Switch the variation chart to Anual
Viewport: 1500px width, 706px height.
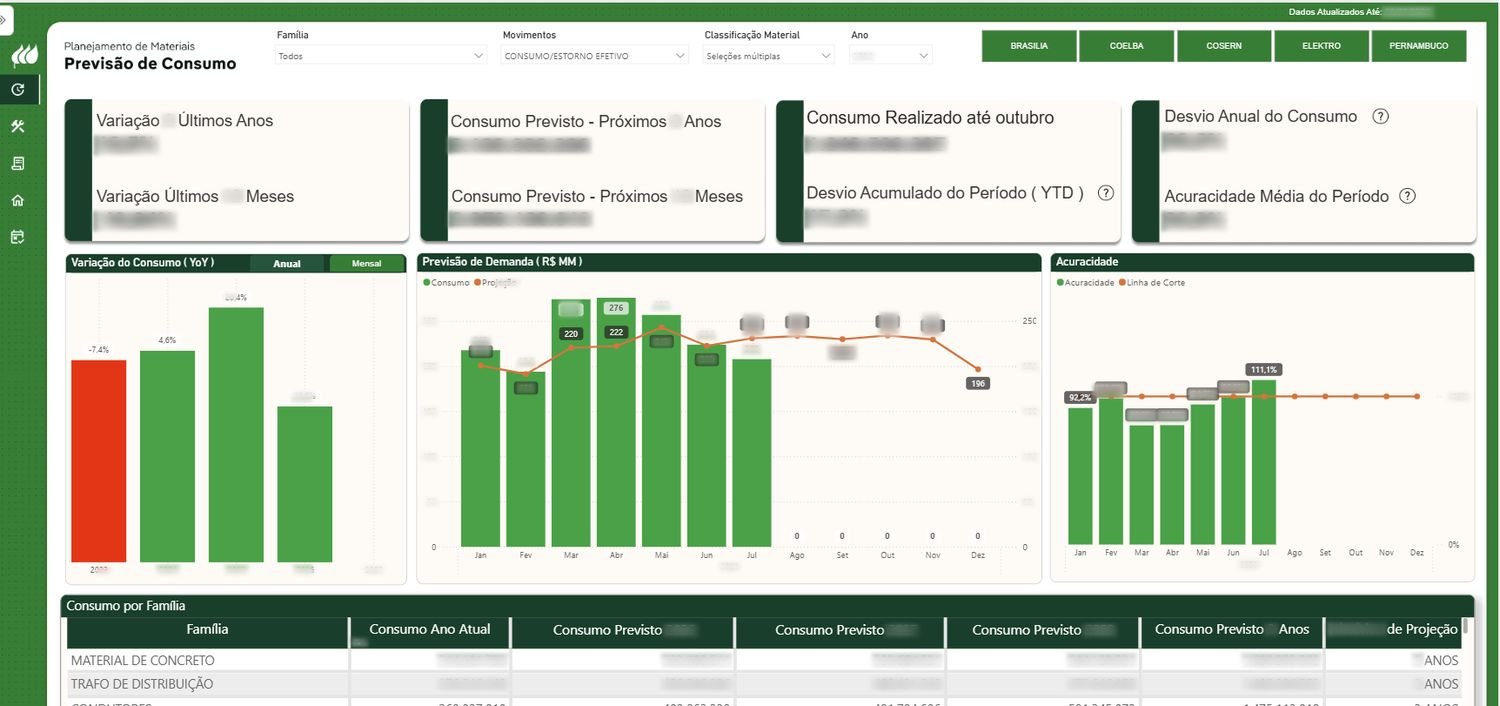(x=287, y=264)
